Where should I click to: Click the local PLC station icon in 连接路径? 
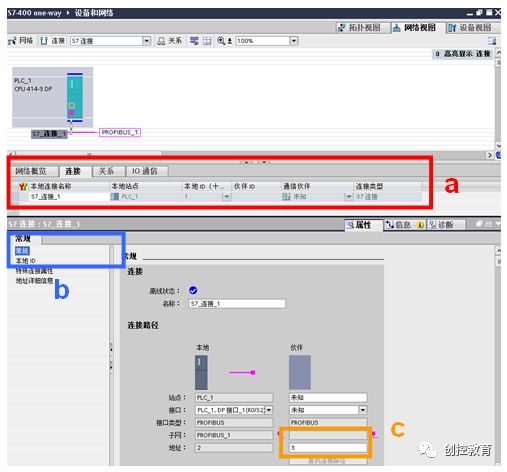(201, 372)
